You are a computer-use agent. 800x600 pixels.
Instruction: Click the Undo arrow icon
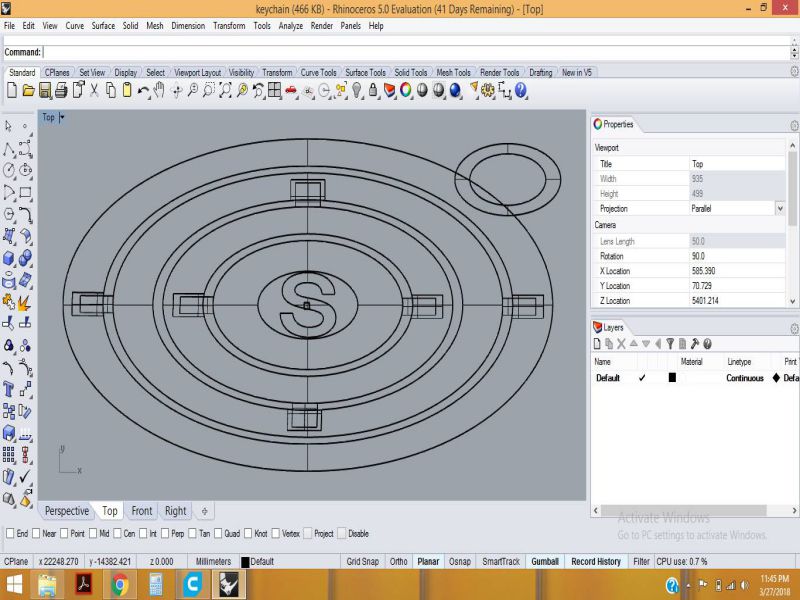tap(144, 90)
